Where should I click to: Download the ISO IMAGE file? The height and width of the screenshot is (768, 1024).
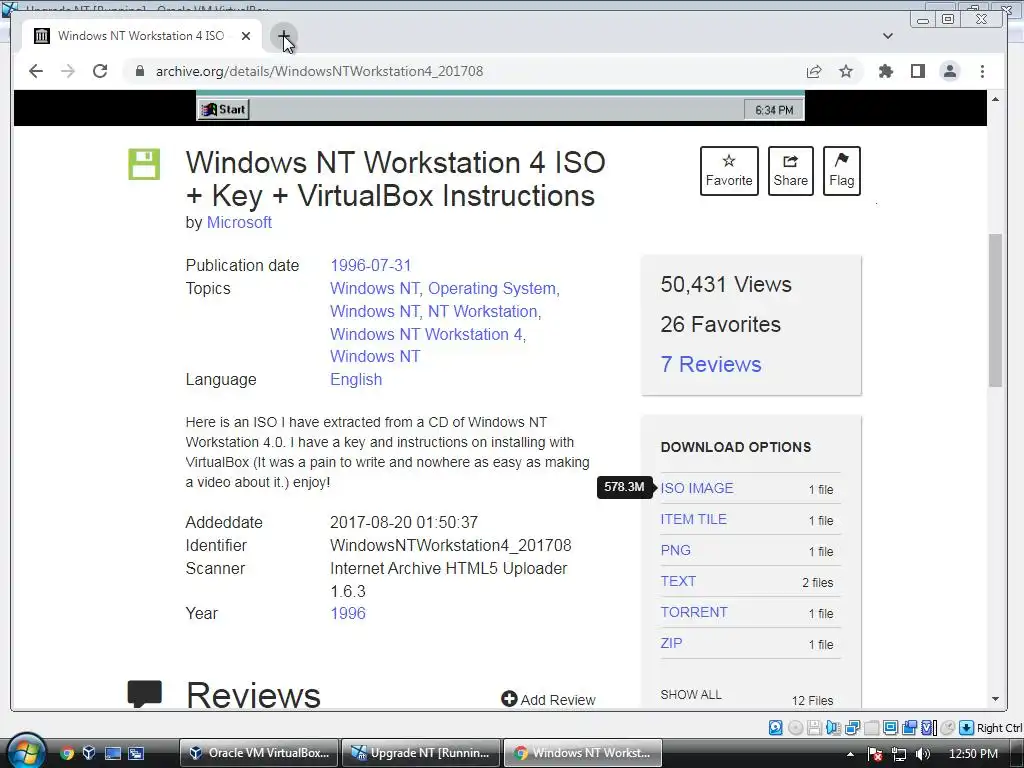(x=697, y=488)
